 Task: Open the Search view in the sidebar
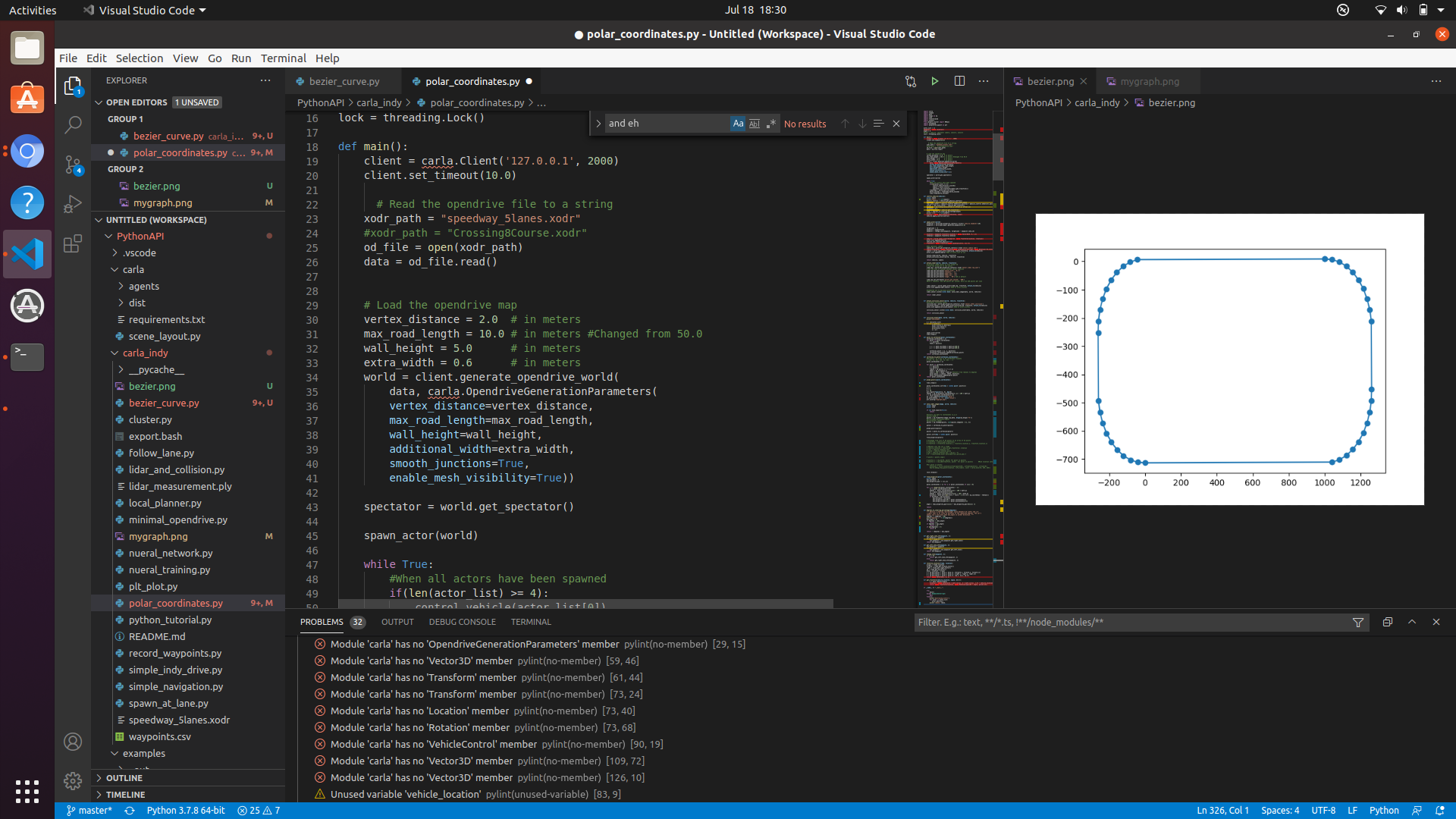(73, 124)
